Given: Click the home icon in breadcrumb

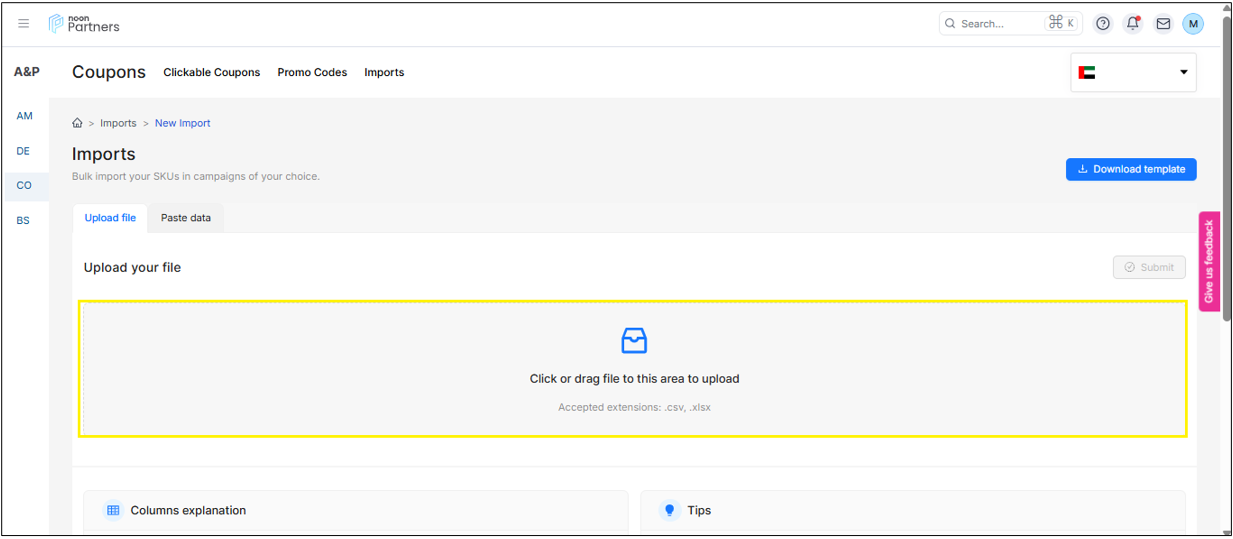Looking at the screenshot, I should coord(77,123).
